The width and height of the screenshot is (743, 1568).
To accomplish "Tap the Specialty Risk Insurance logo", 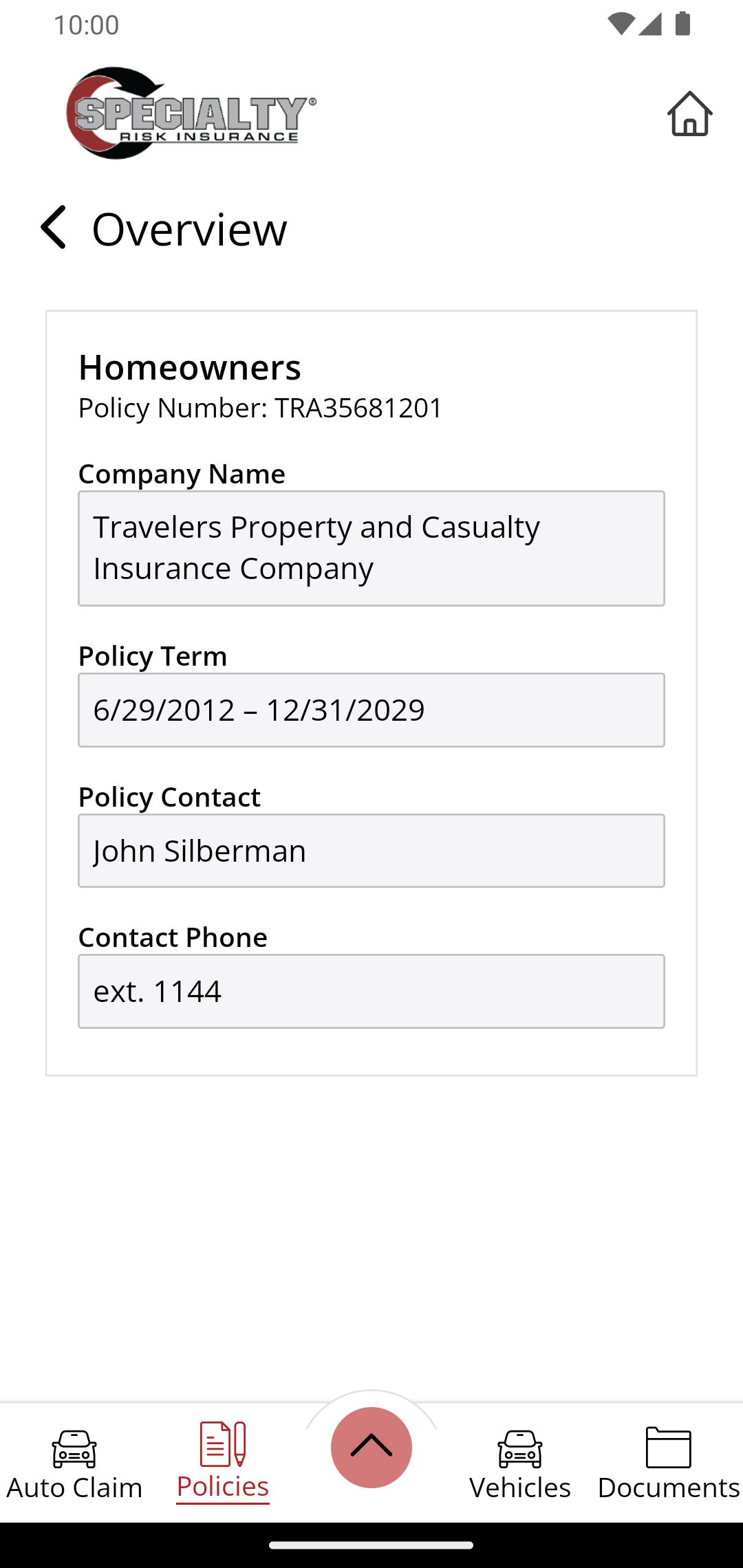I will click(x=191, y=113).
